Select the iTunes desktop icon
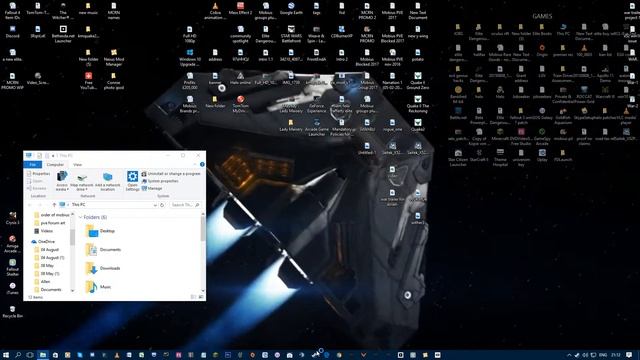Screen dimensions: 640x360 tap(13, 289)
